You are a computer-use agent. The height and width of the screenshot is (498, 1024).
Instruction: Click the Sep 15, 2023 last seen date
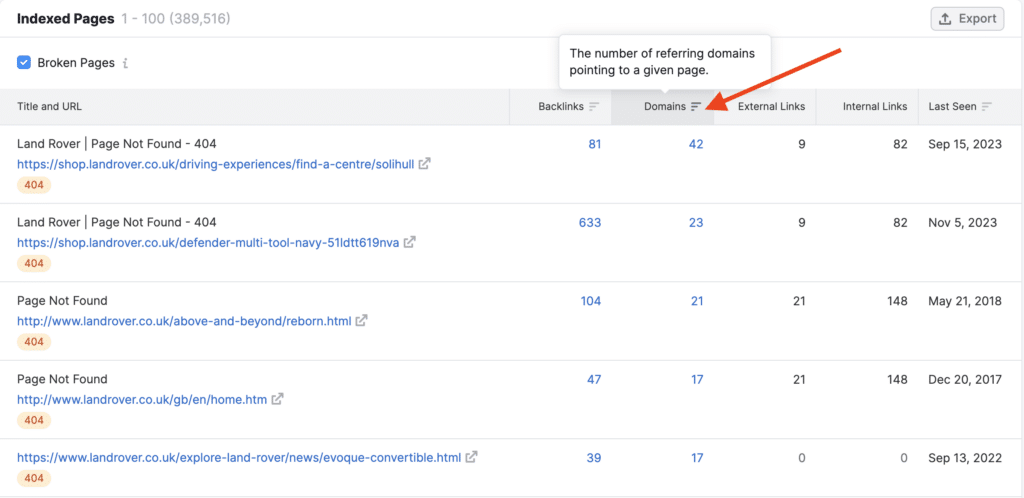pos(965,144)
